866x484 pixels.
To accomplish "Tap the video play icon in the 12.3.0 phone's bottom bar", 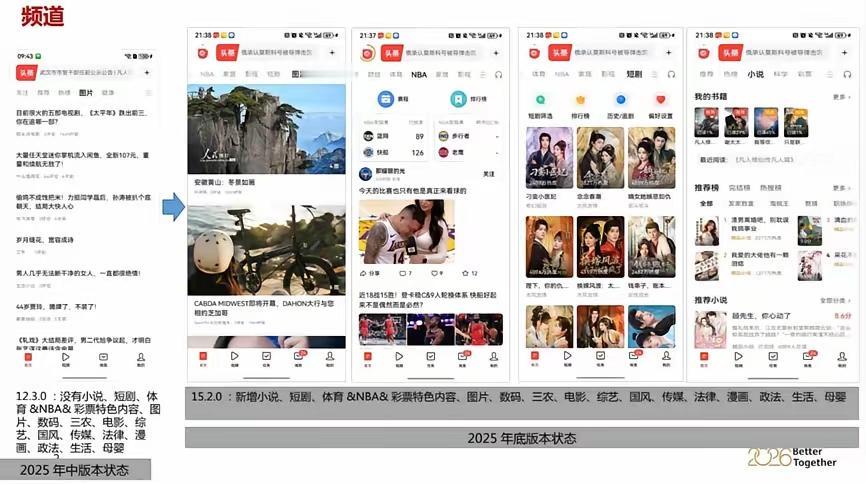I will pyautogui.click(x=66, y=357).
